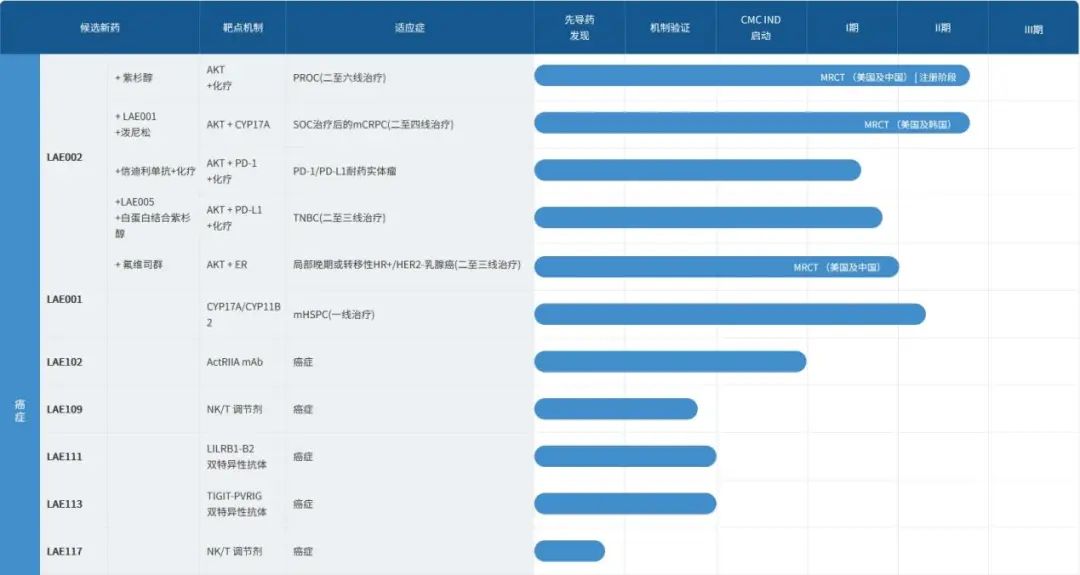Image resolution: width=1080 pixels, height=575 pixels.
Task: Select the III期 phase header
Action: pos(1033,29)
